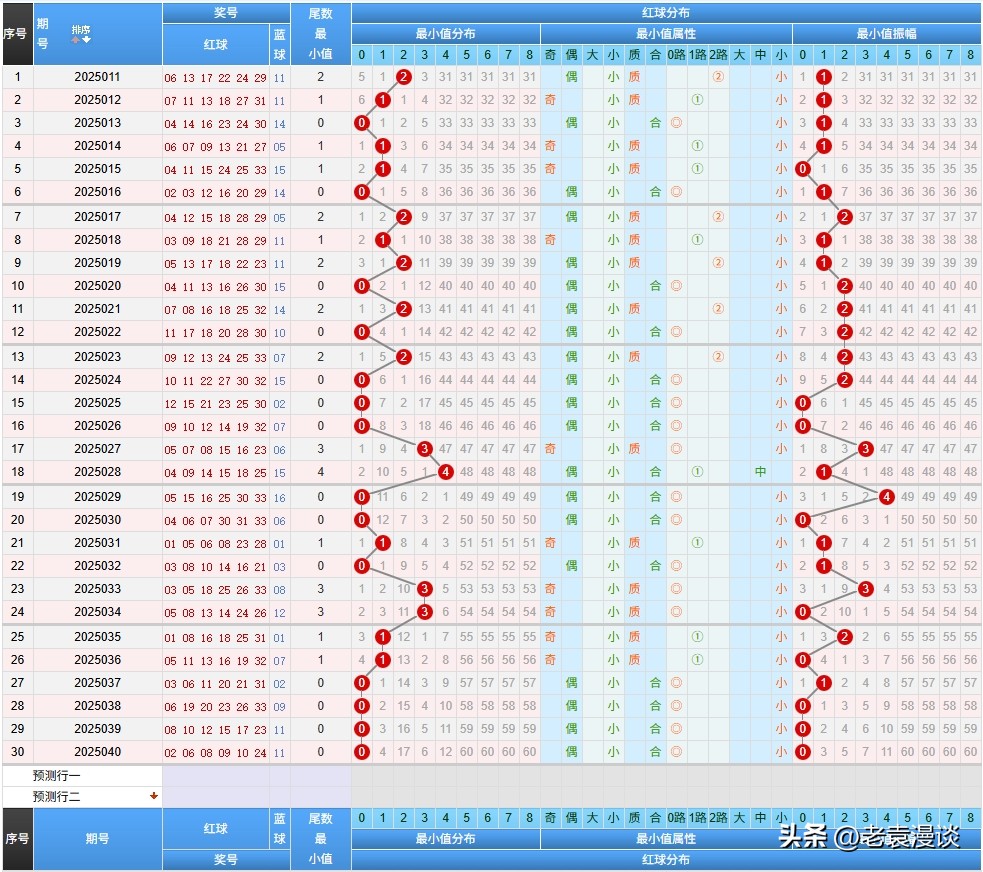Click the top 尾数最小值 column header
This screenshot has height=872, width=983.
point(320,33)
